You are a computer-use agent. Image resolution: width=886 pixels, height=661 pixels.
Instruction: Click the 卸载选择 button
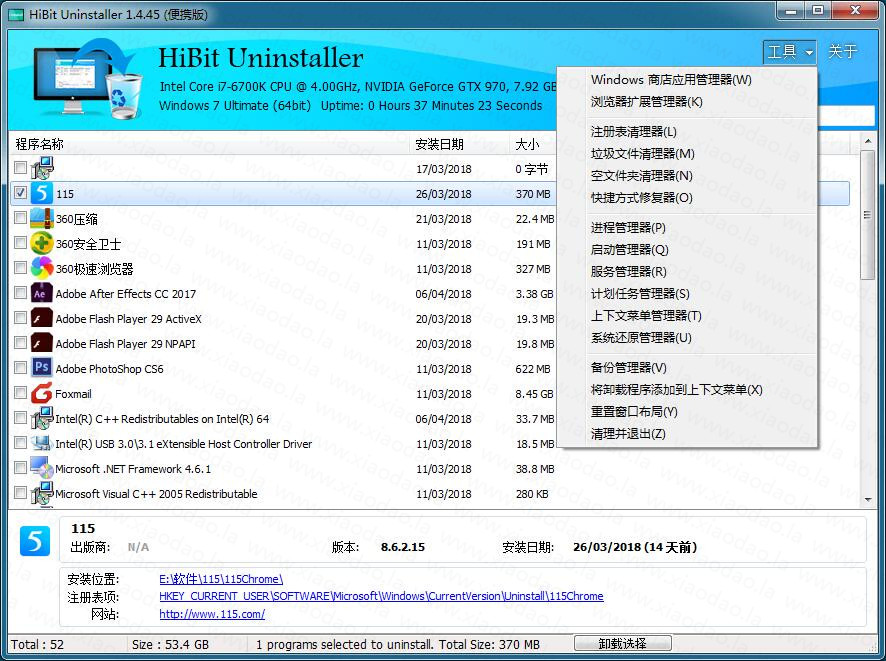[x=623, y=643]
